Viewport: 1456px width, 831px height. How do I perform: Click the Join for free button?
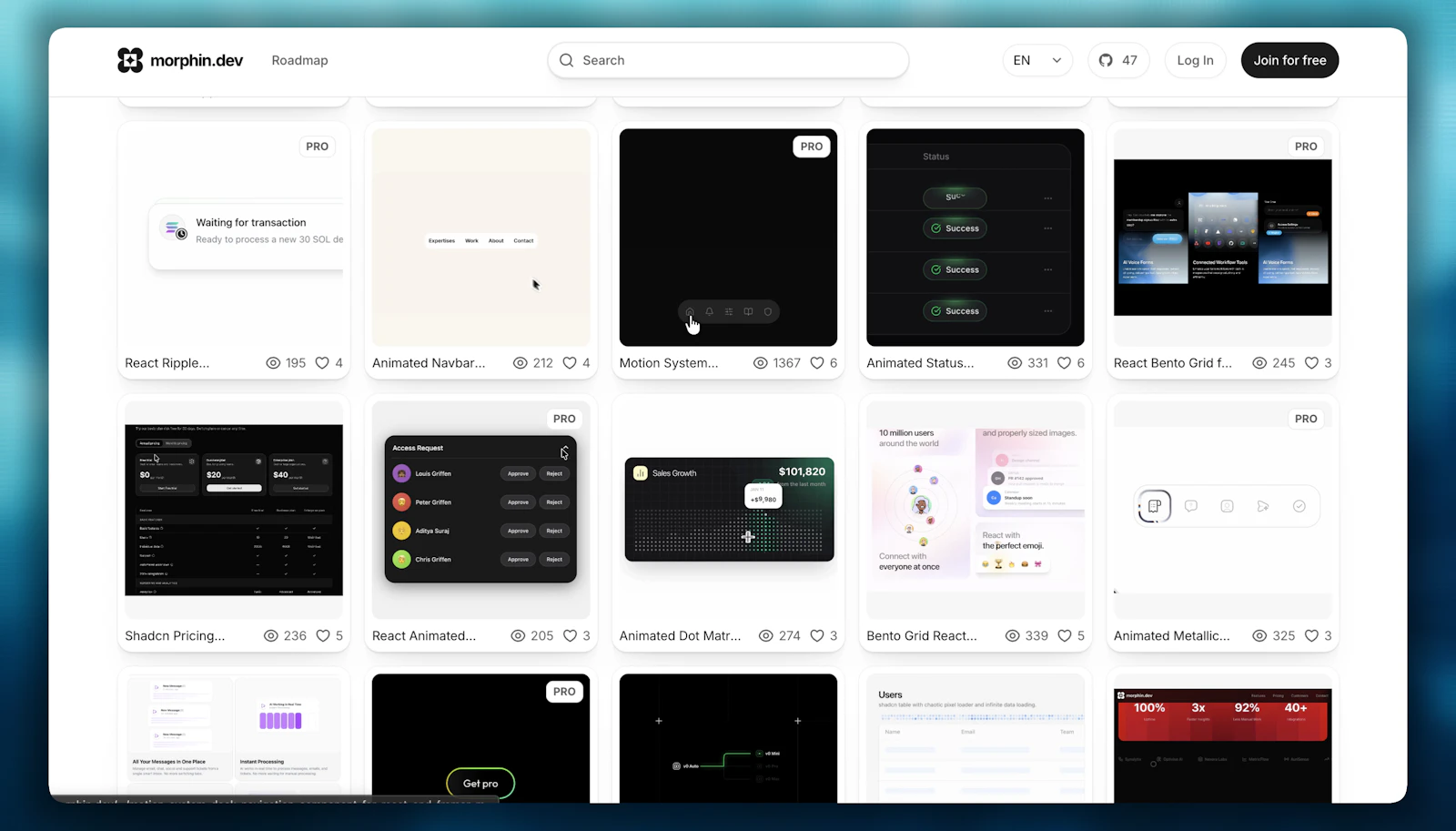point(1289,60)
